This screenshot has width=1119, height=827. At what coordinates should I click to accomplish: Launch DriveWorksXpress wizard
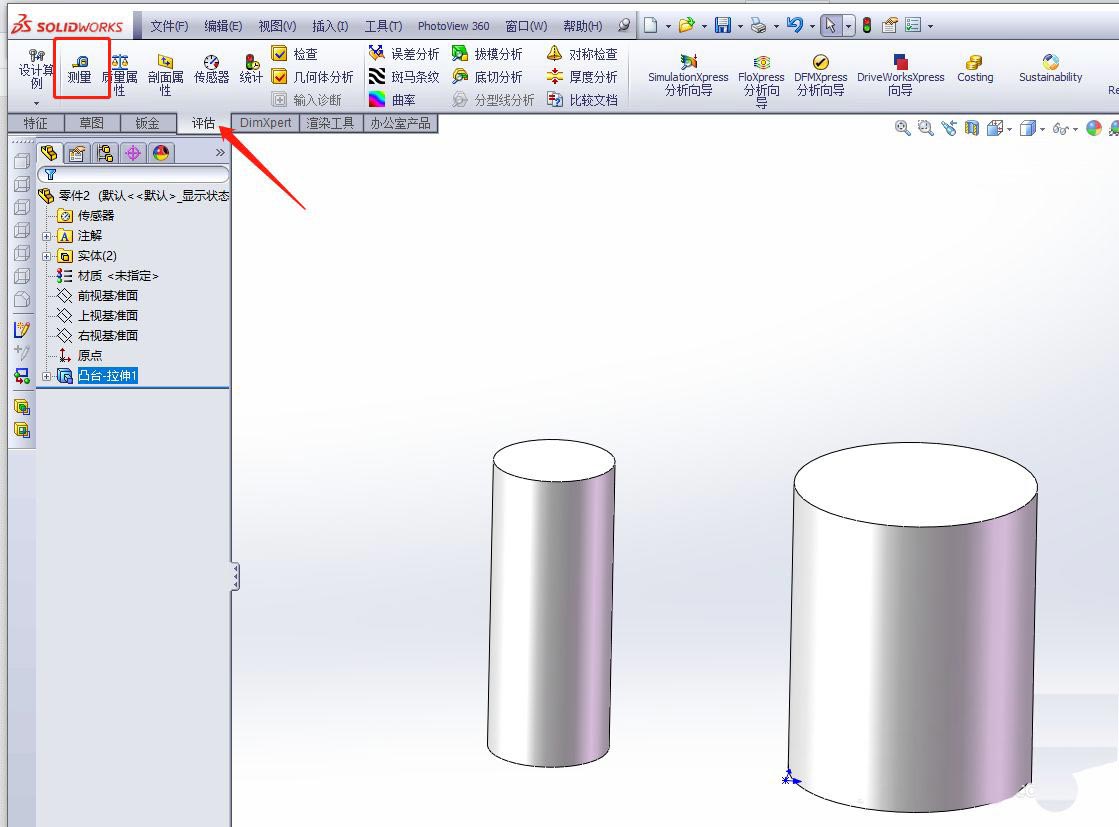(900, 75)
